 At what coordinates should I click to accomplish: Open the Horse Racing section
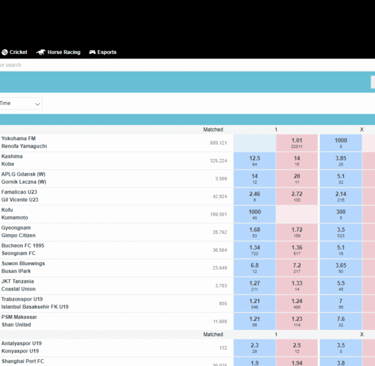pos(59,52)
